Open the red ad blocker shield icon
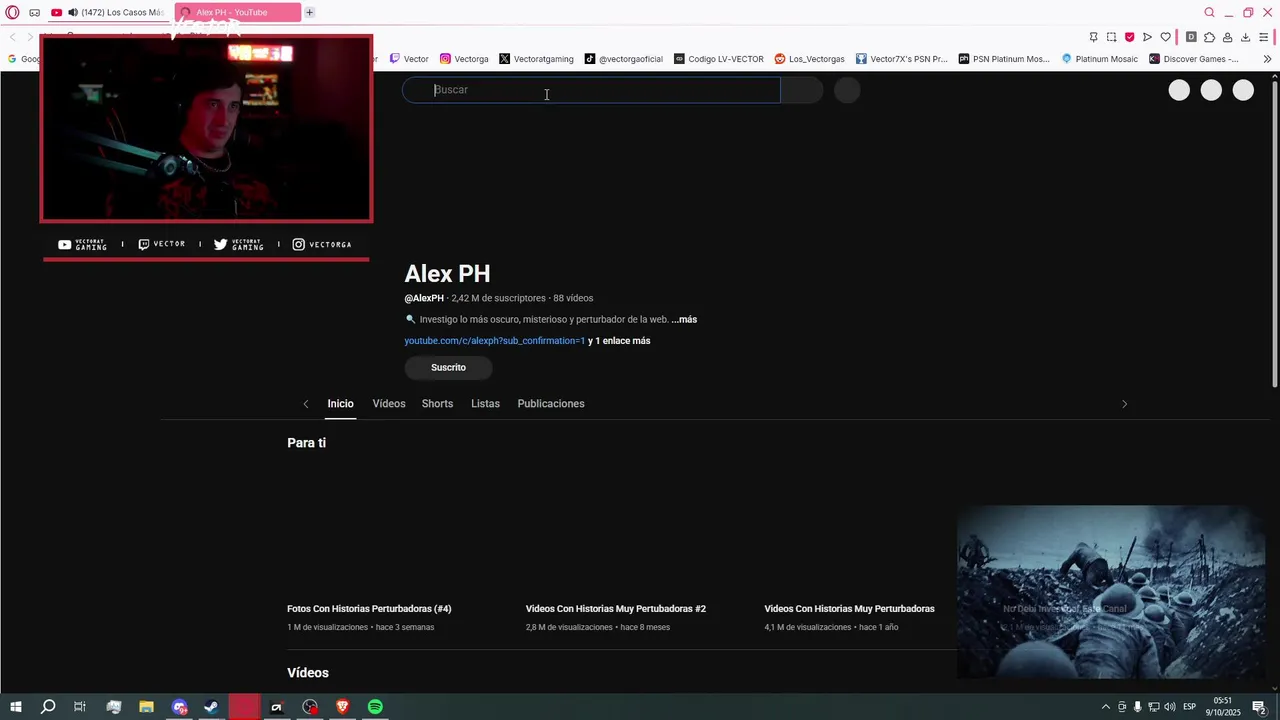1280x720 pixels. pyautogui.click(x=1129, y=37)
